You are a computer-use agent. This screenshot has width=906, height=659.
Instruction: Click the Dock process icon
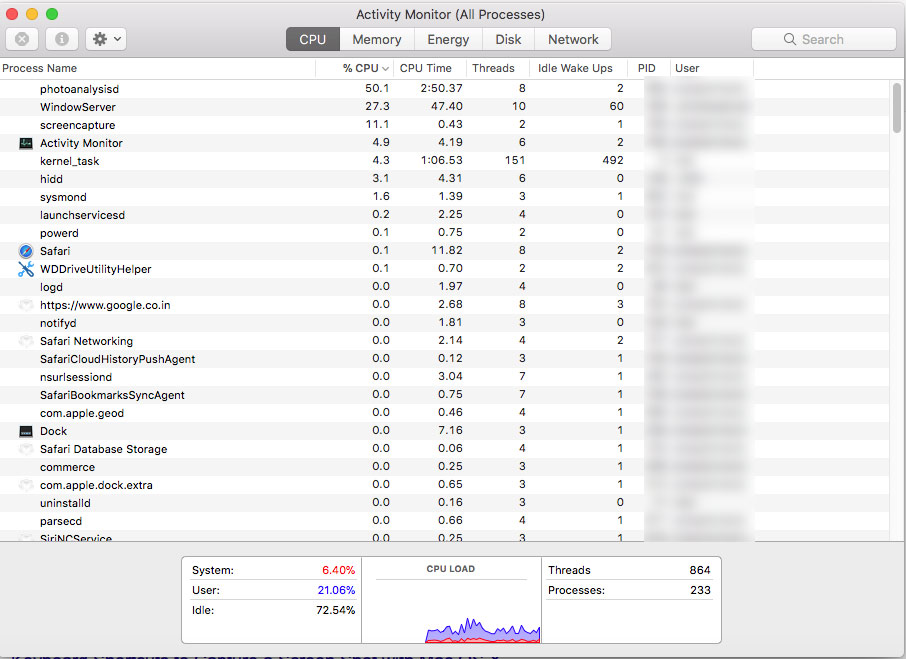(x=26, y=431)
